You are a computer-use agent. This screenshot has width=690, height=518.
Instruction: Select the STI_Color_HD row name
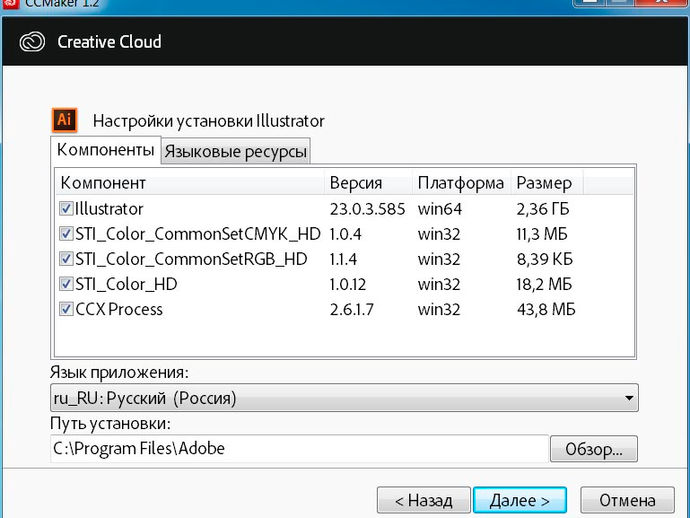126,284
